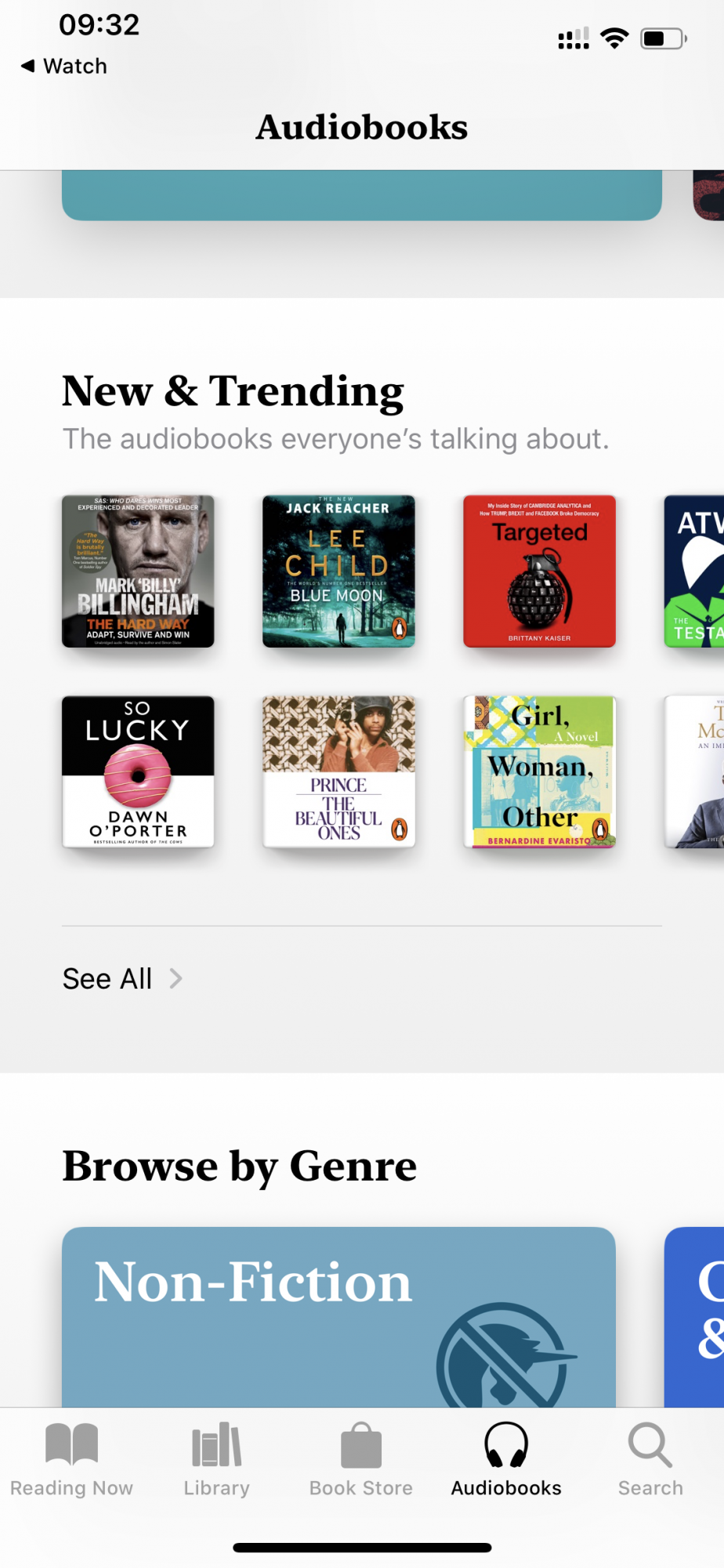The width and height of the screenshot is (724, 1568).
Task: Select Targeted by Brittany Kaiser cover
Action: click(x=539, y=571)
